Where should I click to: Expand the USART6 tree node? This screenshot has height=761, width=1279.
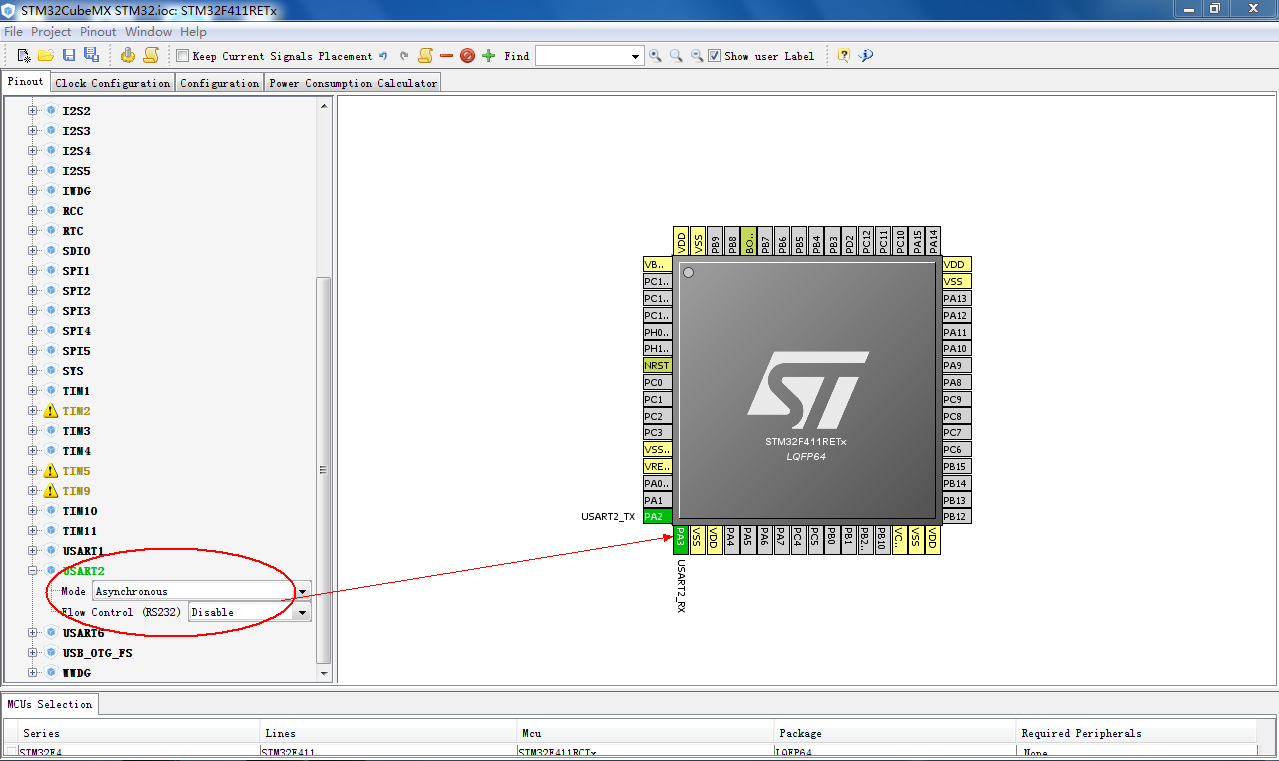tap(33, 633)
